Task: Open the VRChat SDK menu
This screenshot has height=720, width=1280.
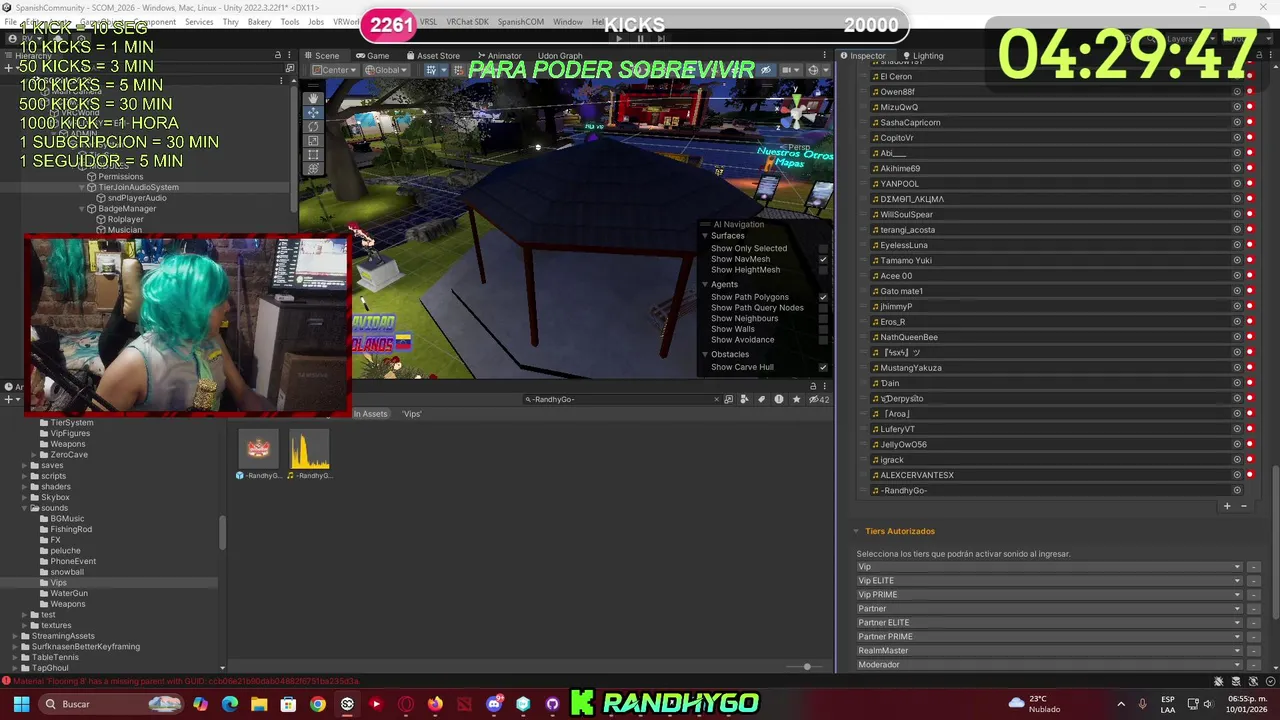Action: pos(467,22)
